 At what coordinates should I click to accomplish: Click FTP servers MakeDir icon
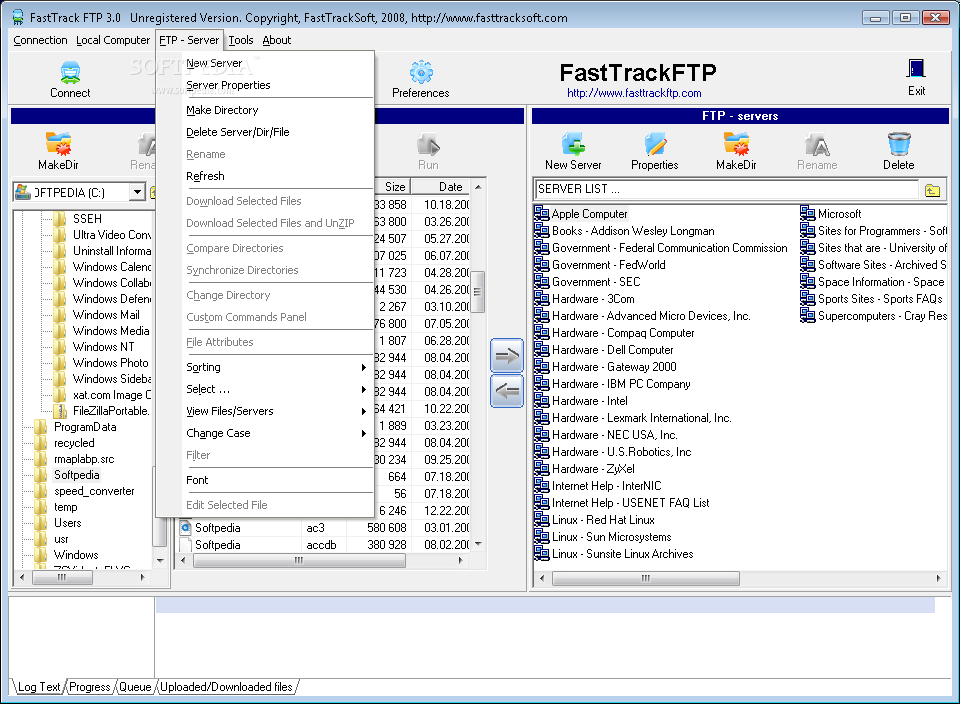coord(737,144)
